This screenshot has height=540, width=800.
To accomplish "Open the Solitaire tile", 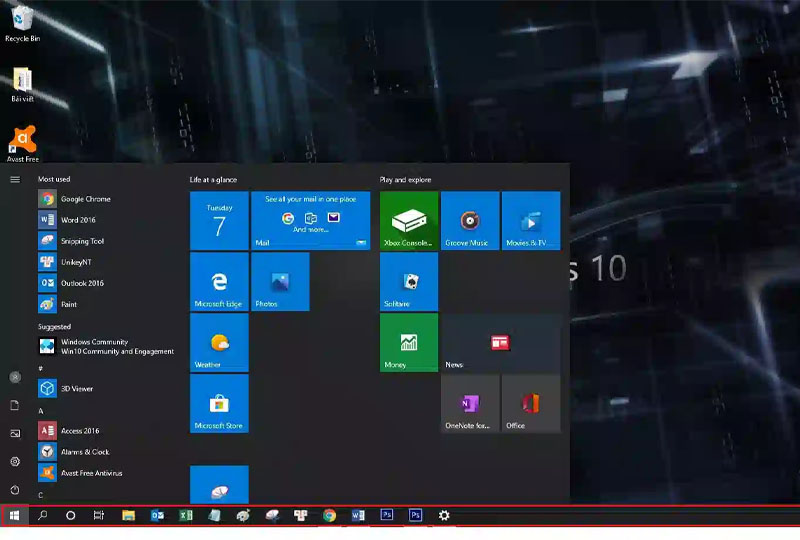I will (409, 281).
